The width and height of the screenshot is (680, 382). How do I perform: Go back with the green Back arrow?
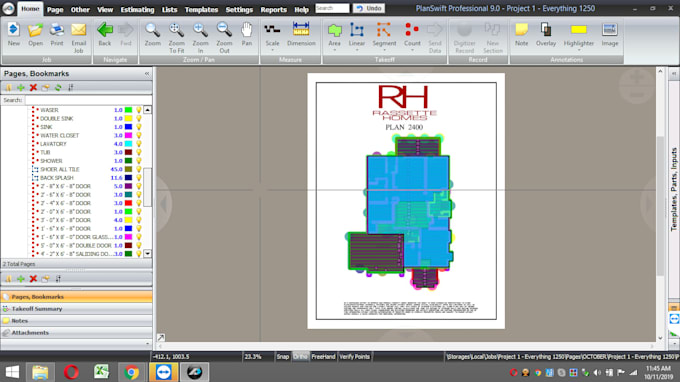(105, 35)
